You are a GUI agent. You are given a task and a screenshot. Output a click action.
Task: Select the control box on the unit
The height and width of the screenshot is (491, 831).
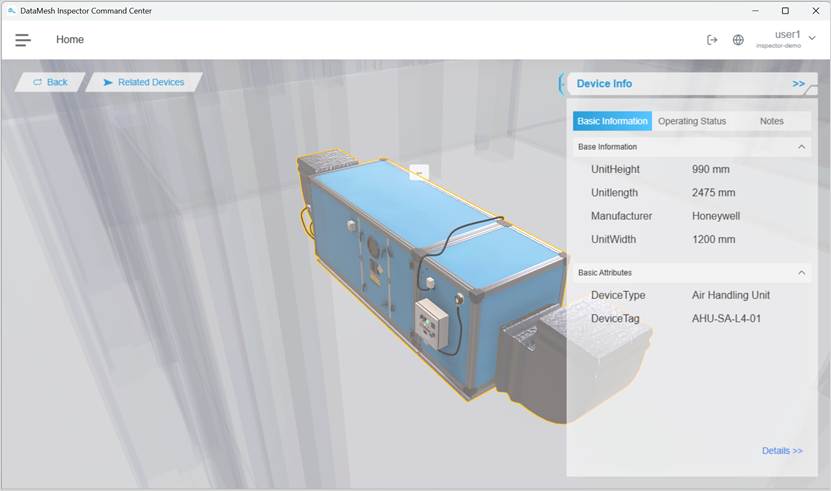pos(431,322)
